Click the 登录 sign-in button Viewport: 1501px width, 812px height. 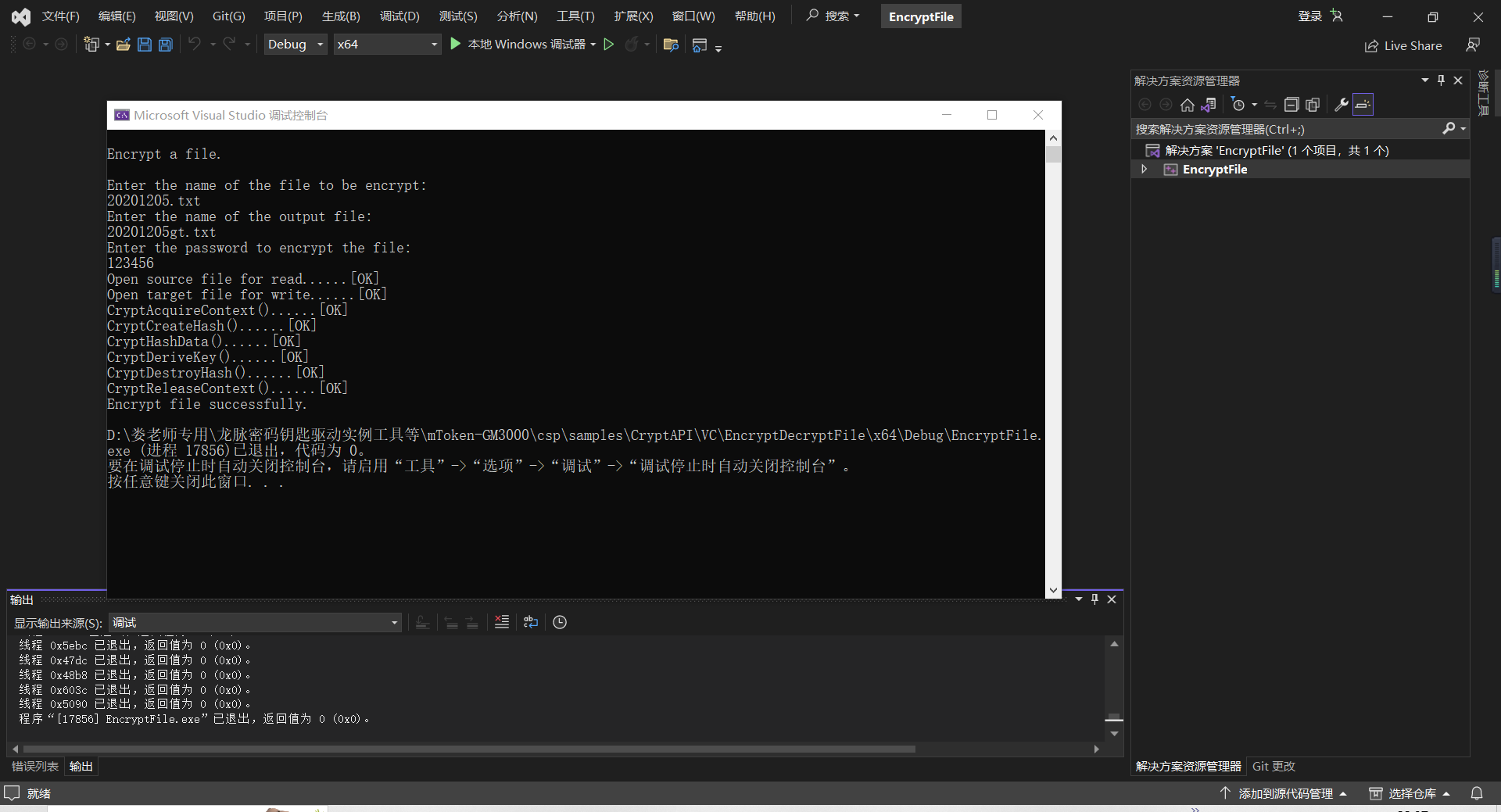pos(1310,16)
